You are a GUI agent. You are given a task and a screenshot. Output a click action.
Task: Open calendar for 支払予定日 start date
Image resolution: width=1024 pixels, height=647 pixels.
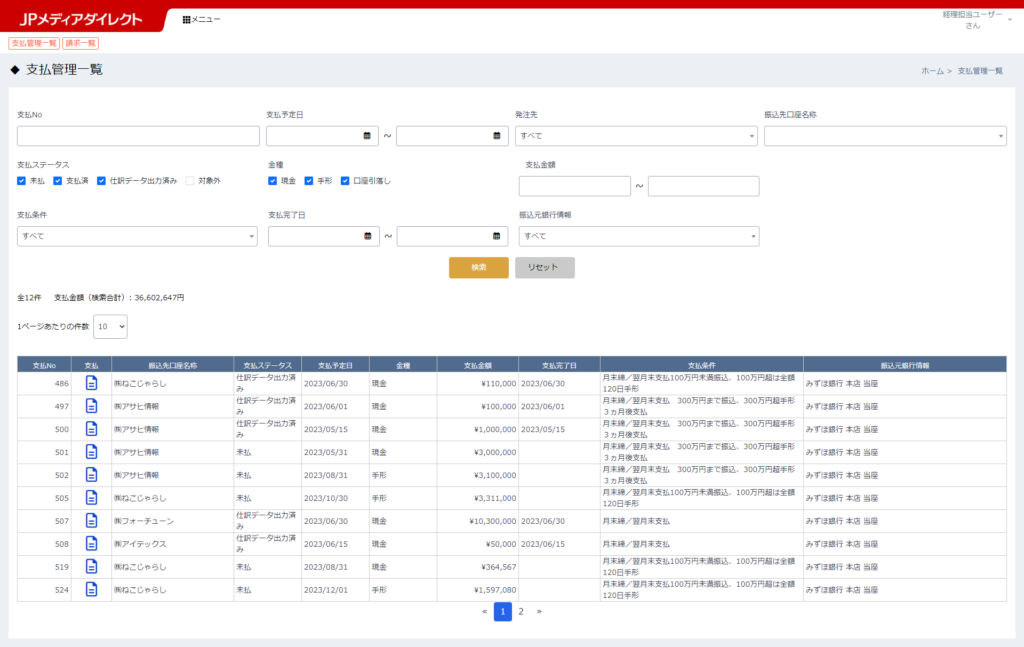[x=367, y=136]
